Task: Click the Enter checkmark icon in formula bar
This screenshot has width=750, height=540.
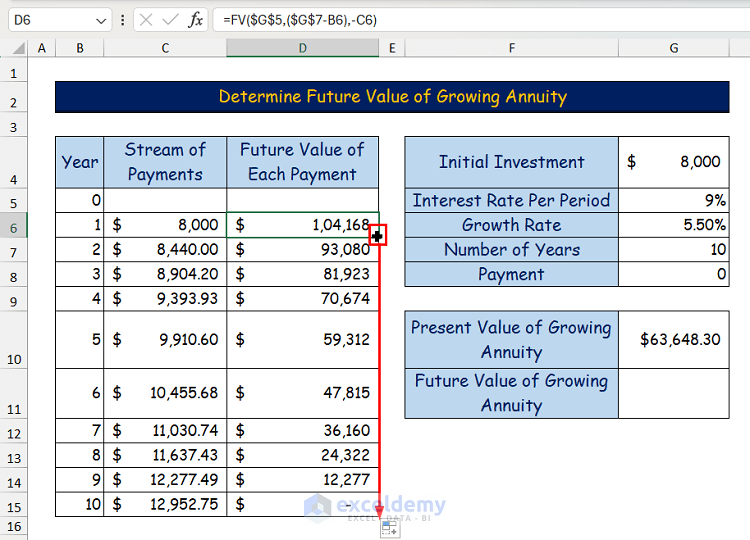Action: pos(170,20)
